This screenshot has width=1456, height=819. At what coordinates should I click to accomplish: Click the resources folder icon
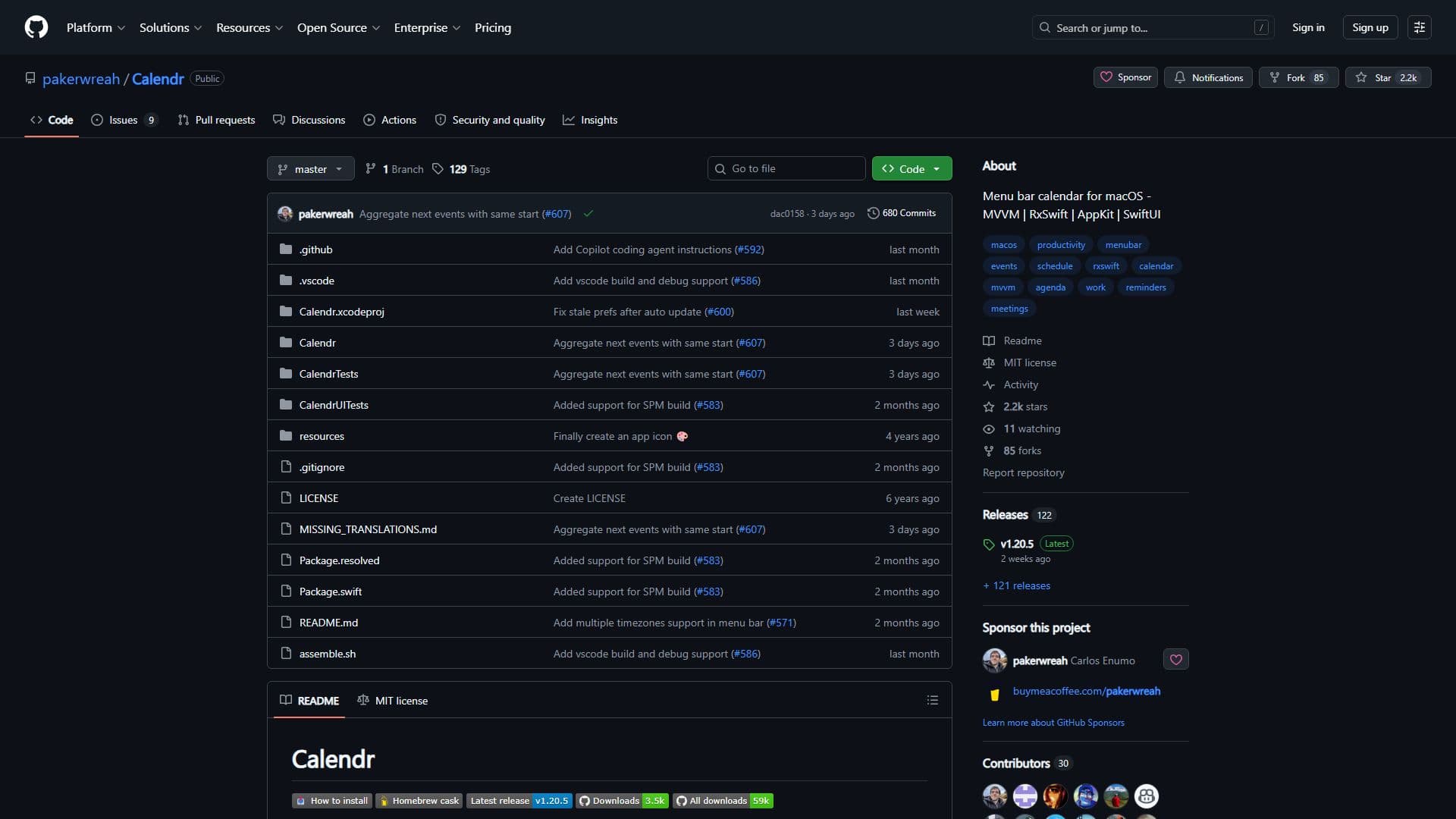(x=286, y=436)
